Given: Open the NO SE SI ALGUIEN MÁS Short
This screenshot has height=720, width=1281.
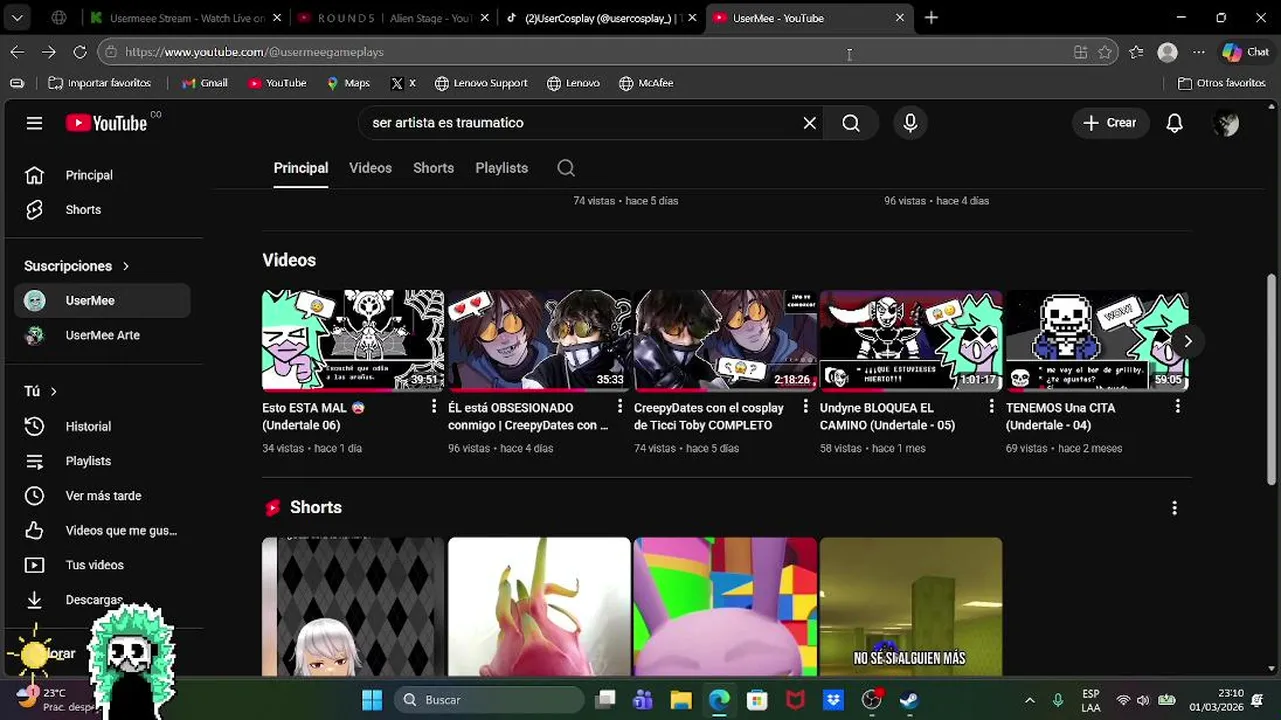Looking at the screenshot, I should pyautogui.click(x=911, y=607).
